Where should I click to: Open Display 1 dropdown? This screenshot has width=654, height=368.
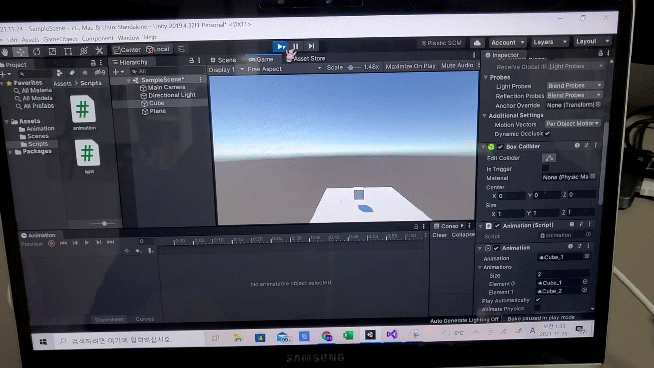(x=226, y=69)
